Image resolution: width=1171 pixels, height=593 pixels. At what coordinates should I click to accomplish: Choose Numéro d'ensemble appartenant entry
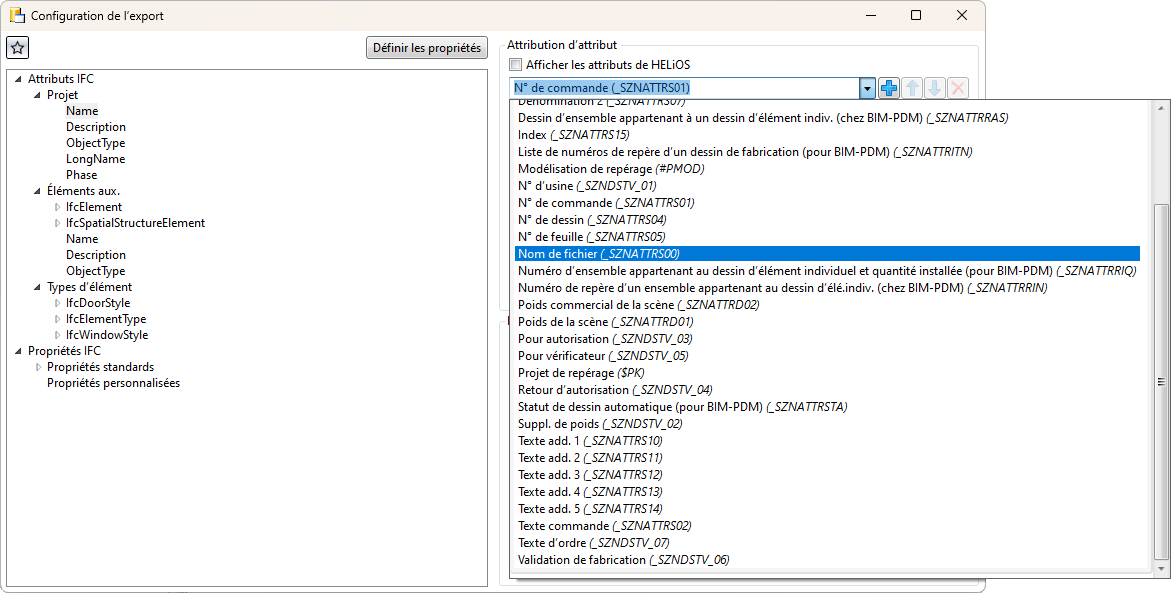point(827,271)
